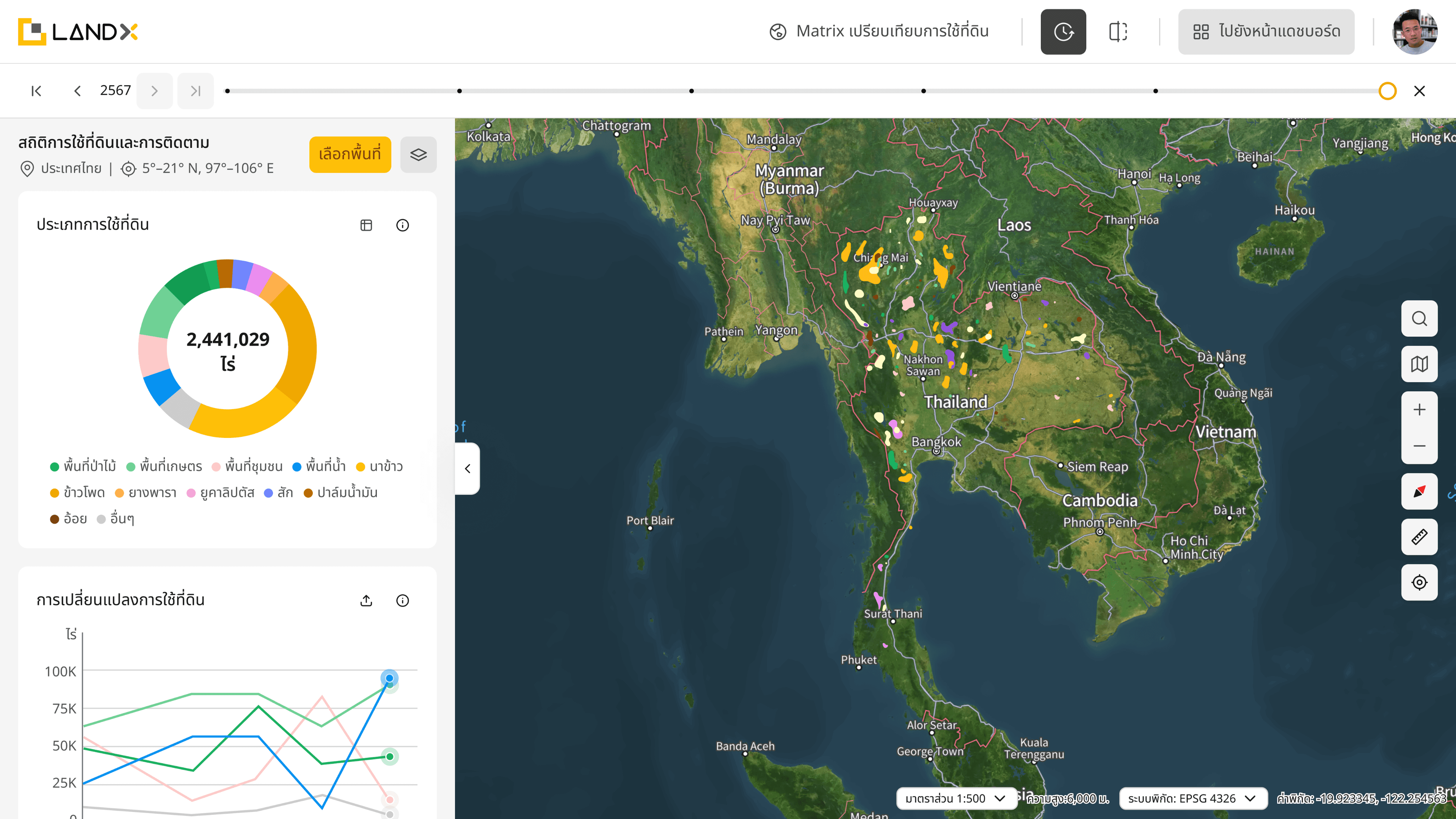Jump to first year in timeline
This screenshot has height=819, width=1456.
36,91
